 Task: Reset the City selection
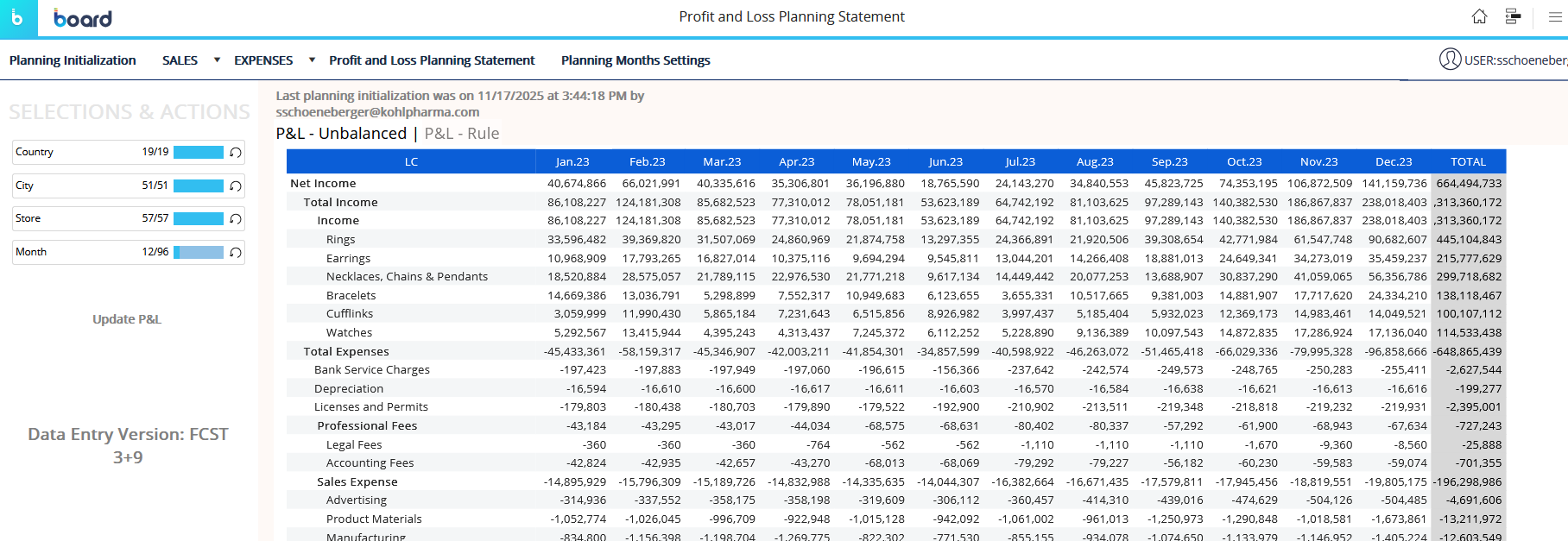236,186
